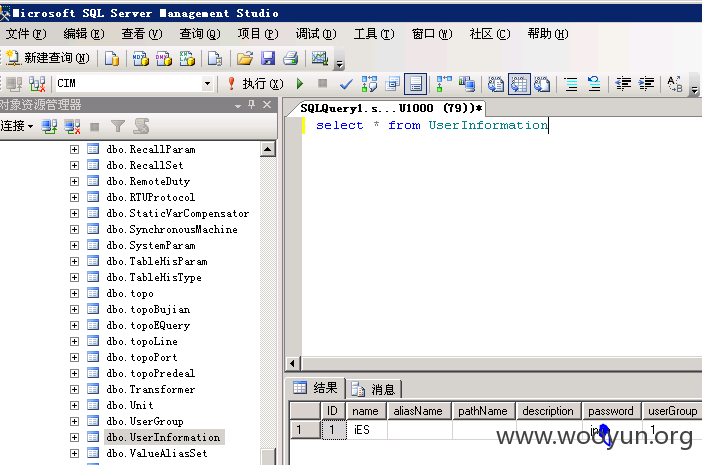Screen dimensions: 702x465
Task: Expand the dbo.Transformer table node
Action: click(74, 389)
